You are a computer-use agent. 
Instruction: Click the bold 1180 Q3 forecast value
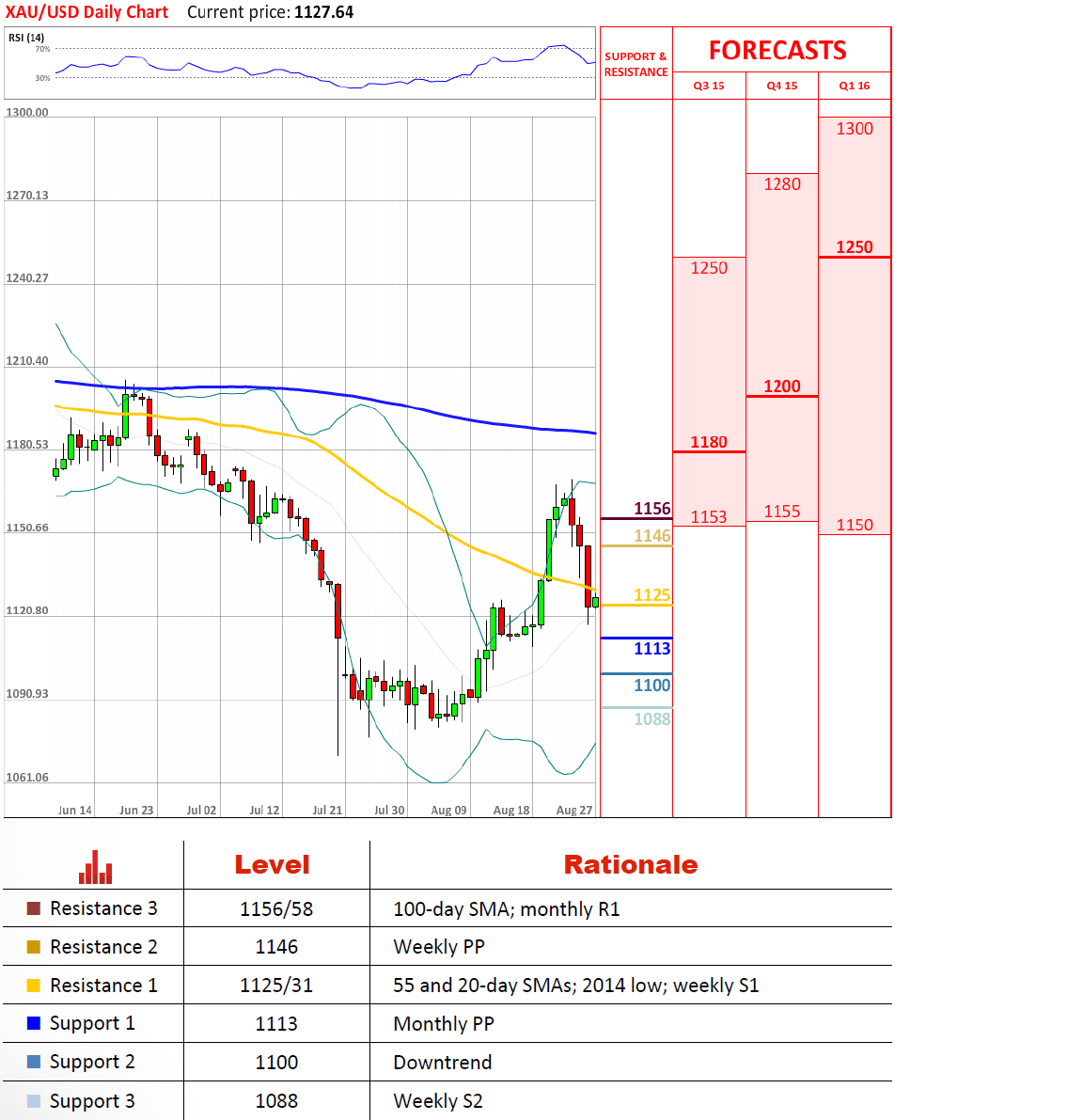coord(709,442)
